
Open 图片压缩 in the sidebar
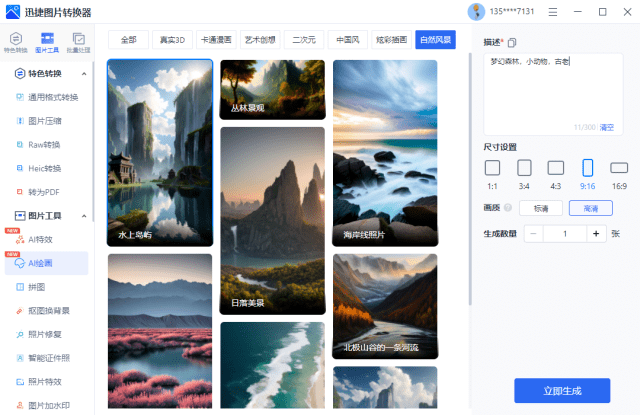coord(45,120)
